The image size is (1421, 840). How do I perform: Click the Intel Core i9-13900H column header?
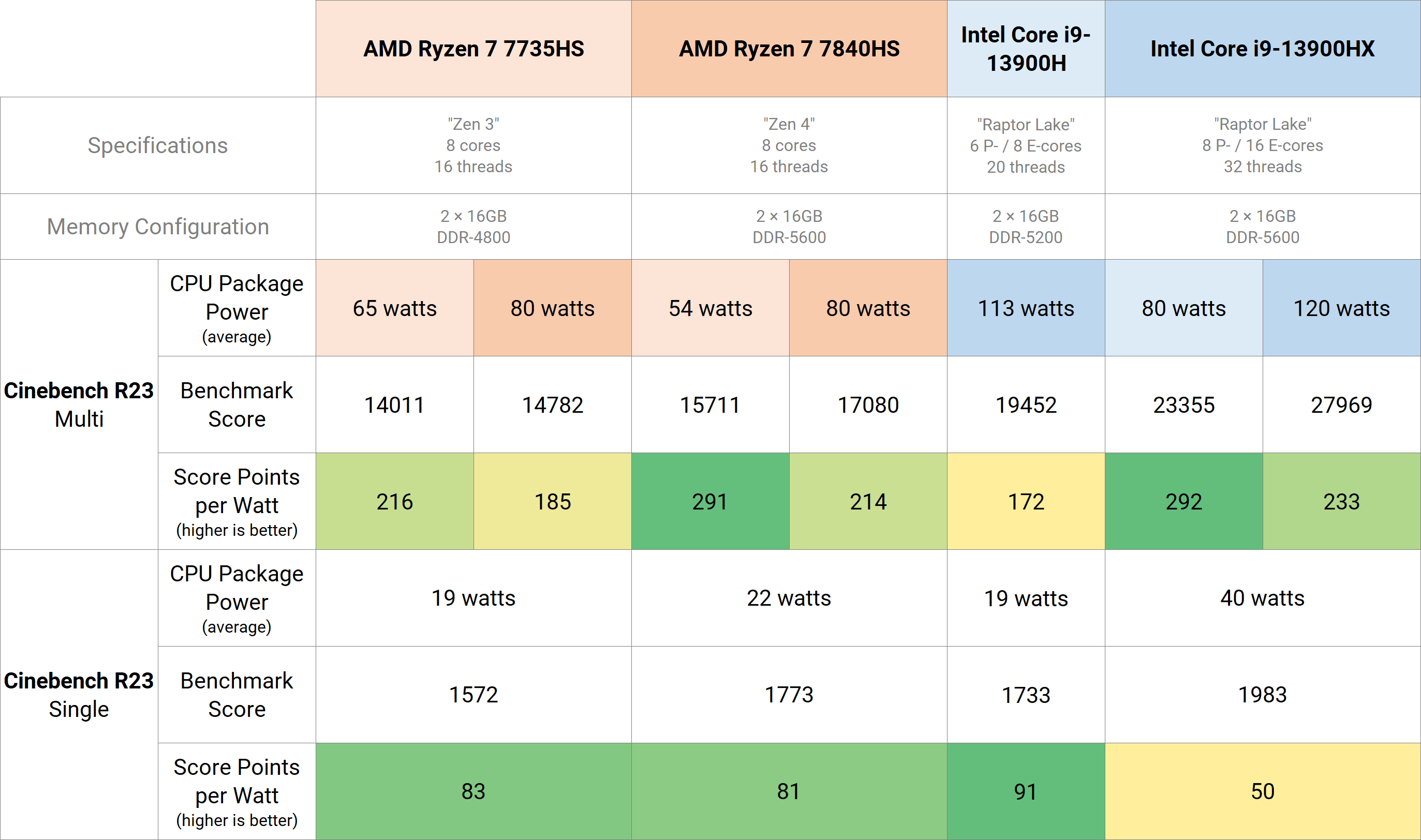(1025, 49)
